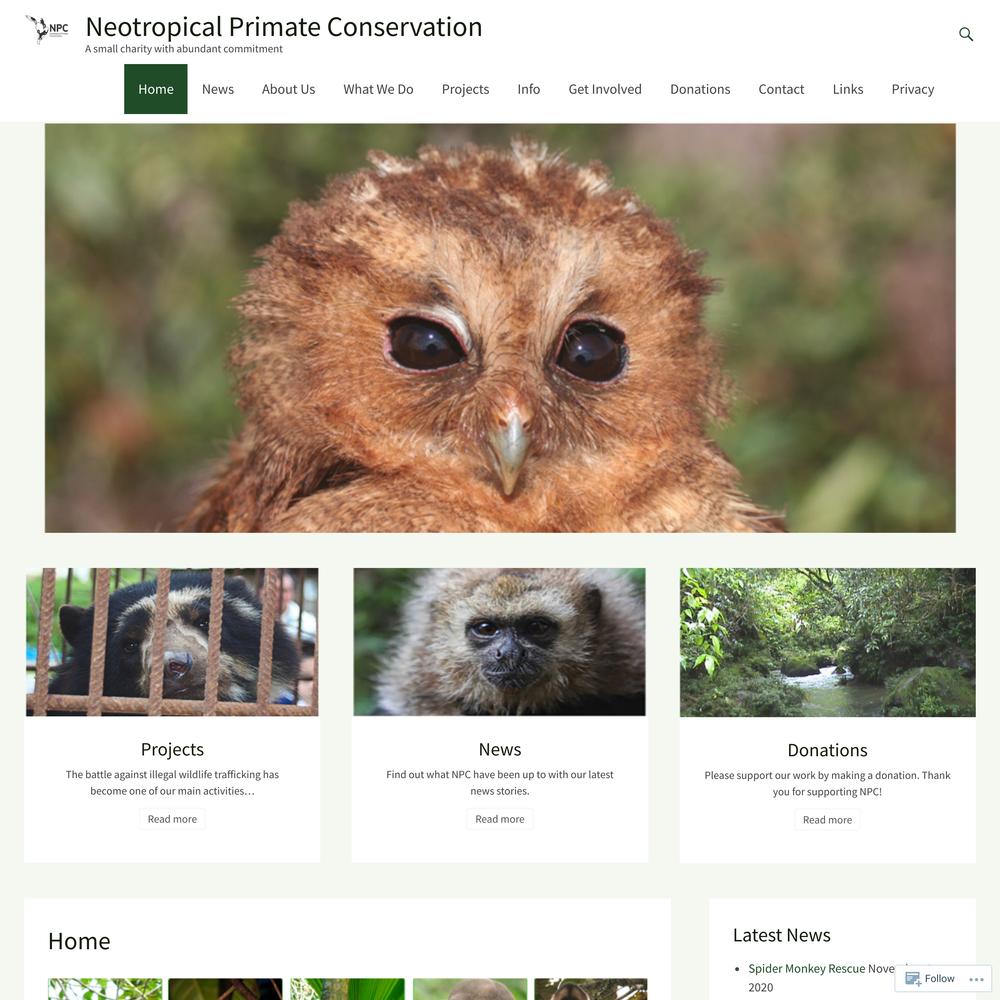
Task: Open the Spider Monkey Rescue news link
Action: tap(821, 977)
